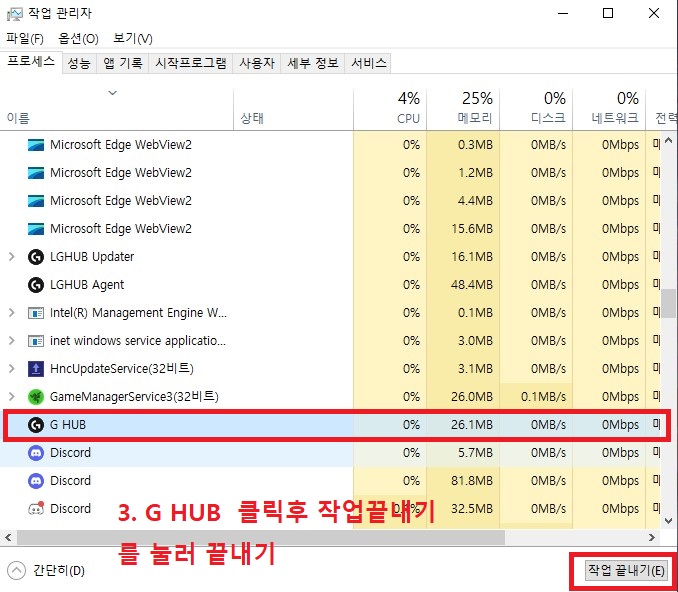Sort by the CPU column header
This screenshot has height=592, width=678.
(x=390, y=109)
